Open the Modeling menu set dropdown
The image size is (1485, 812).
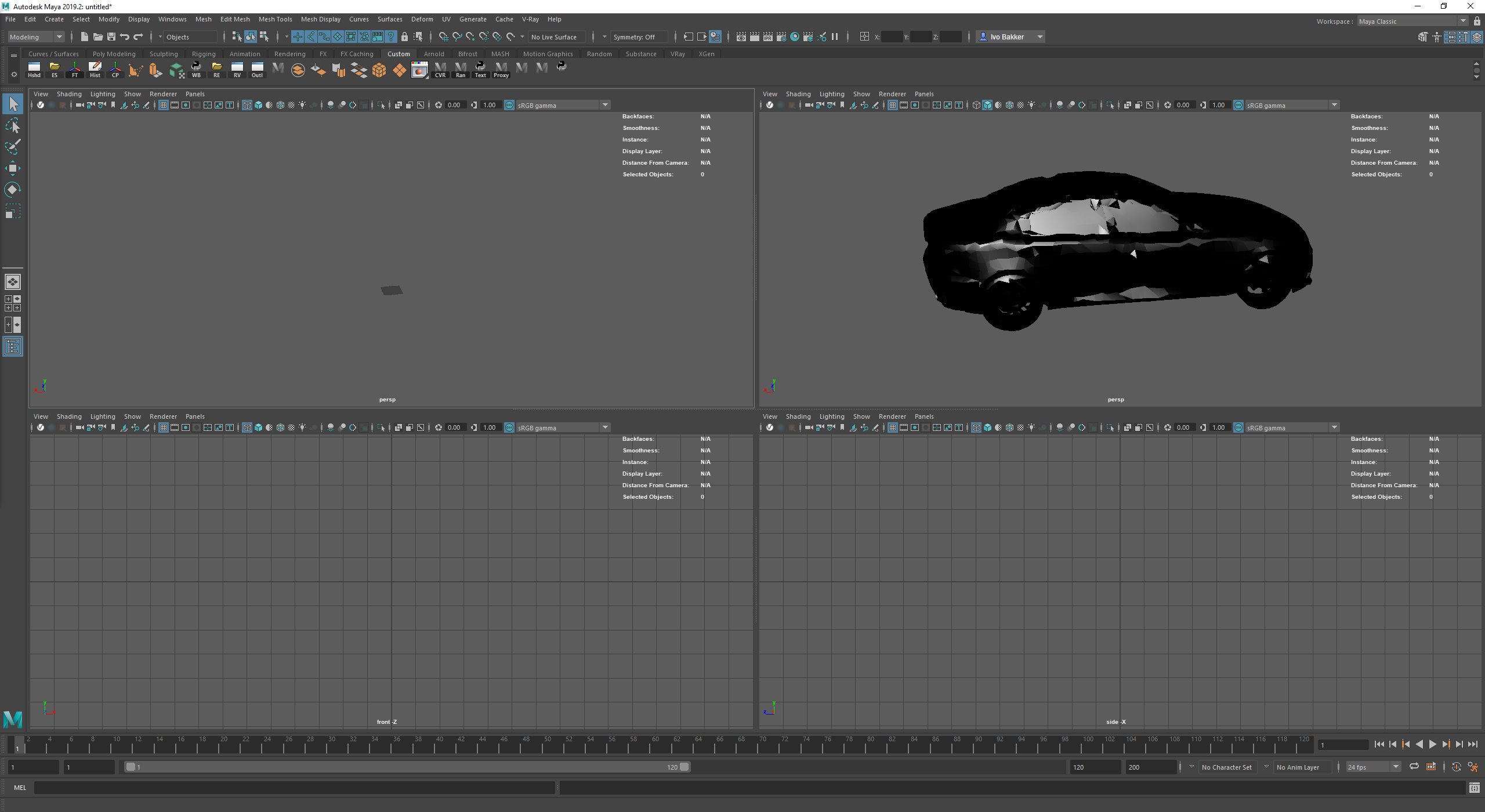tap(36, 37)
